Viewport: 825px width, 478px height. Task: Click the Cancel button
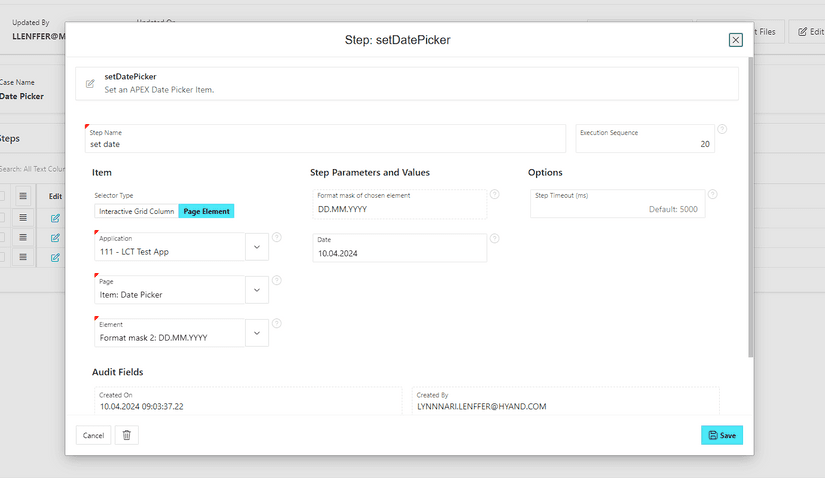93,435
